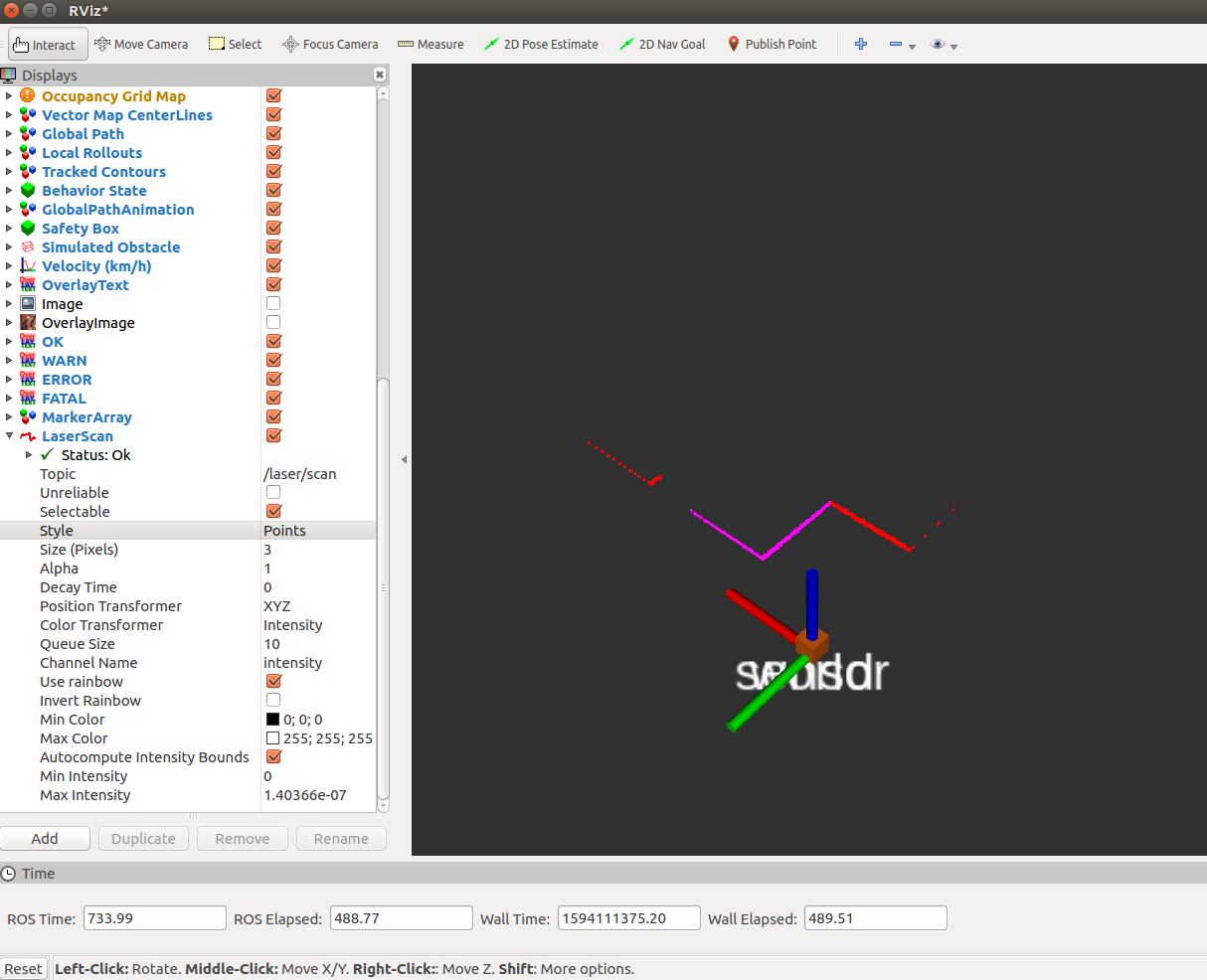
Task: Click the Time panel clock icon
Action: tap(9, 874)
